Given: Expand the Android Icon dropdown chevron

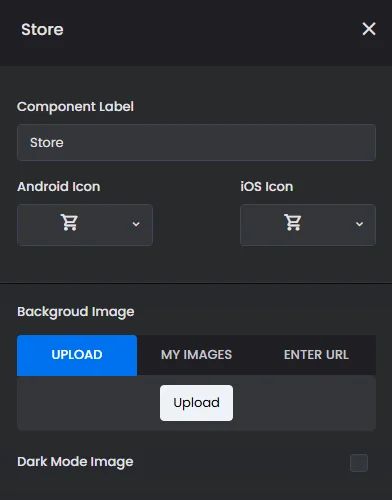Looking at the screenshot, I should (136, 224).
